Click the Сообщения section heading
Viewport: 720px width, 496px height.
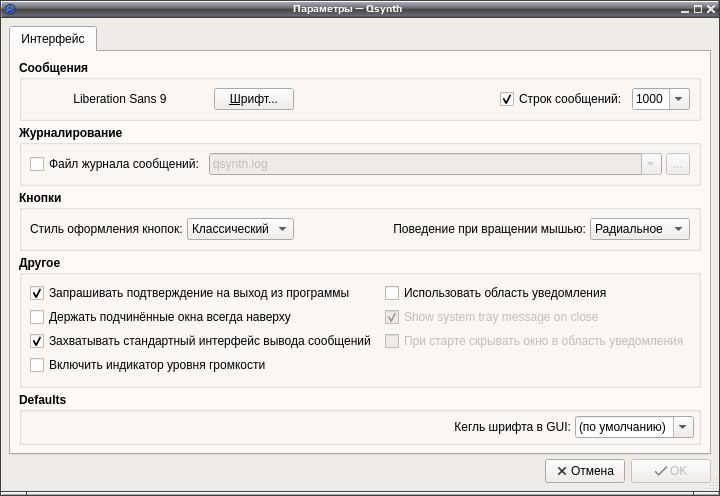[53, 68]
